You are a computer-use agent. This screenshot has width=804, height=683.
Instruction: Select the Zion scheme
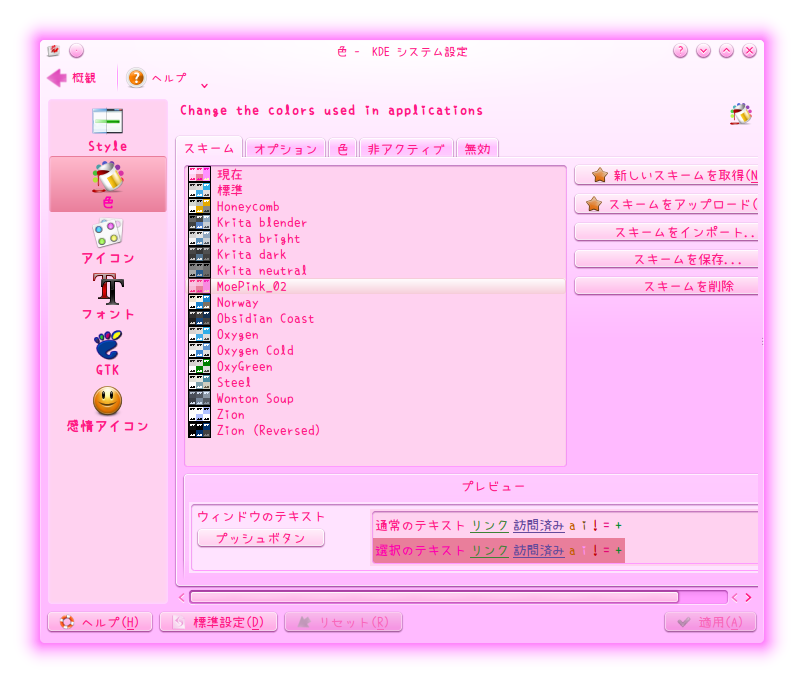tap(376, 414)
